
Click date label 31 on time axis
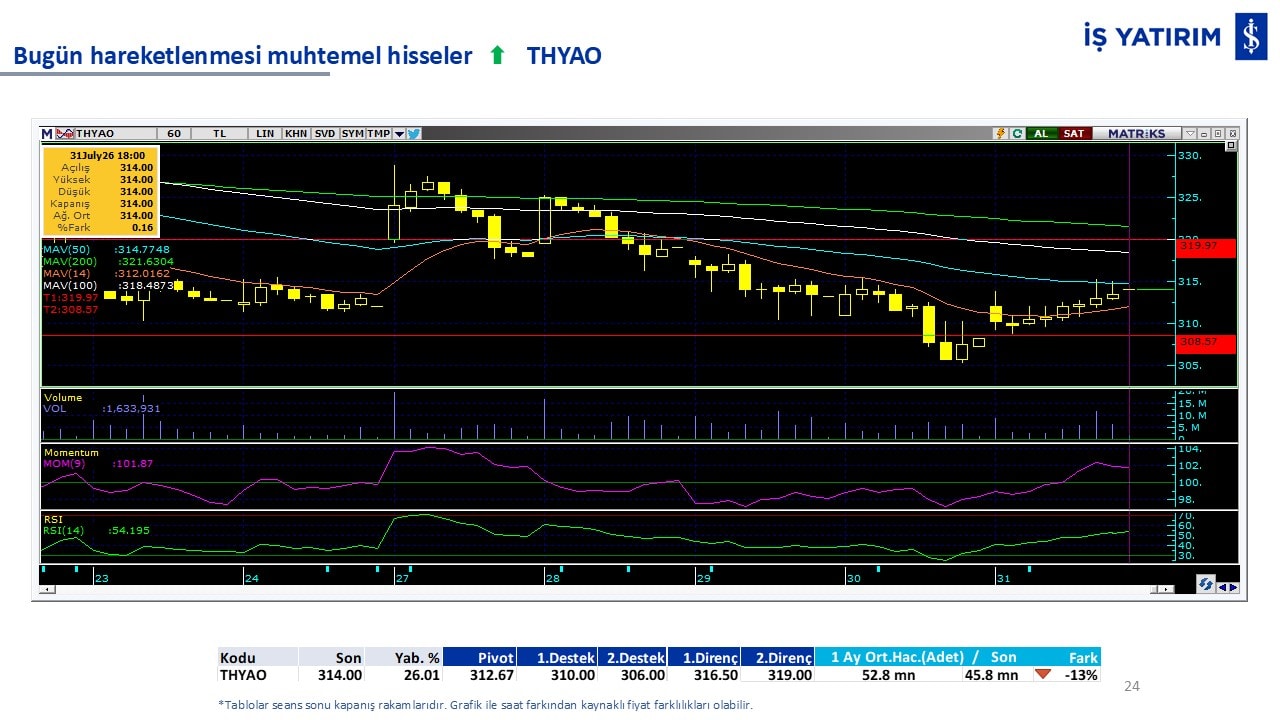point(1003,578)
